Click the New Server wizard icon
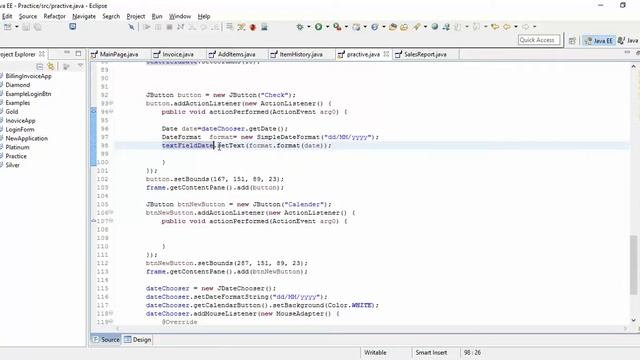640x360 pixels. 356,27
